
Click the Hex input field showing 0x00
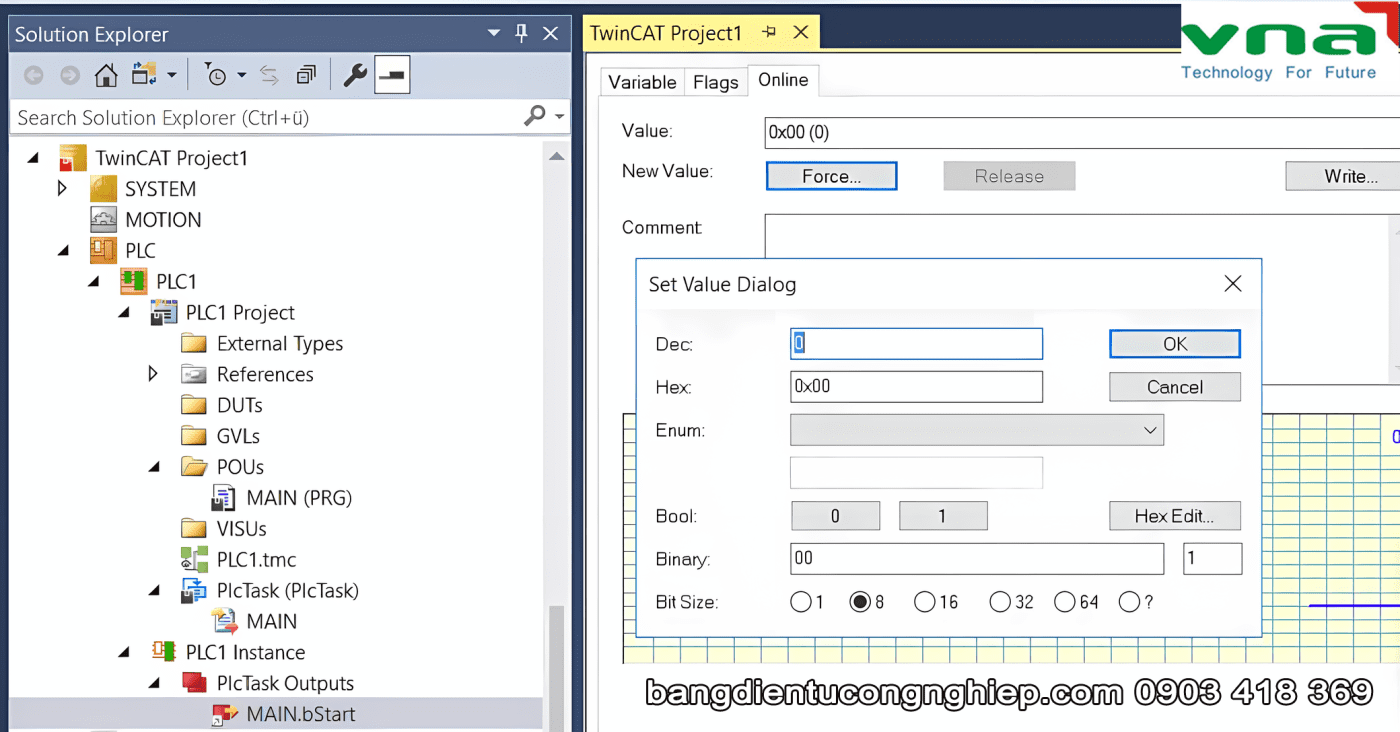(916, 387)
